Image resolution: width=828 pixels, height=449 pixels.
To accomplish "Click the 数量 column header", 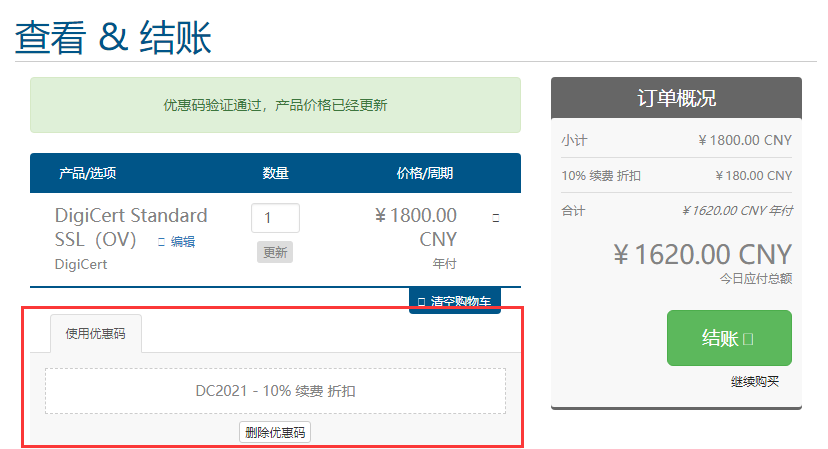I will point(275,173).
